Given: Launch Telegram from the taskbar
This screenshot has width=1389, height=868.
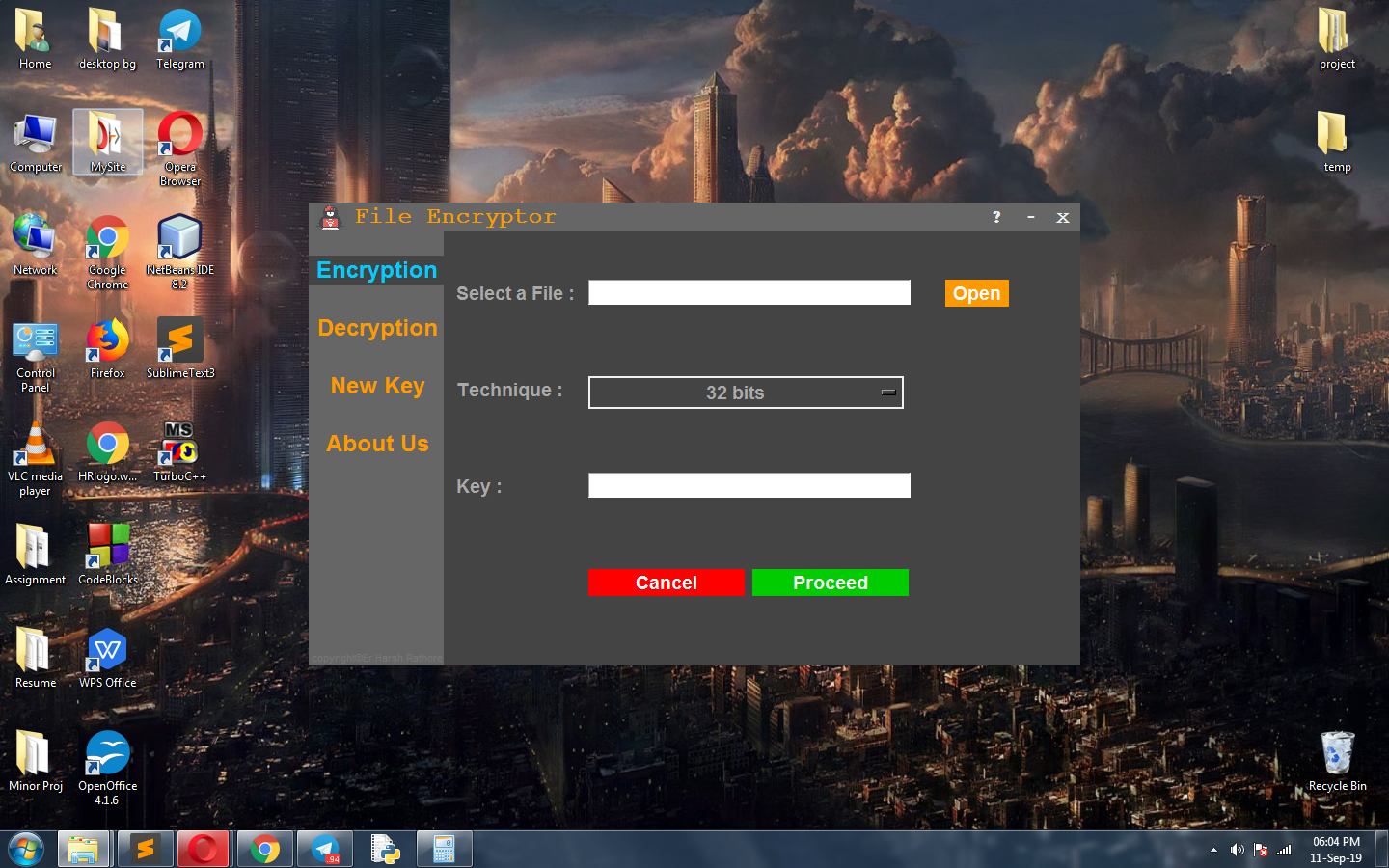Looking at the screenshot, I should pos(325,850).
